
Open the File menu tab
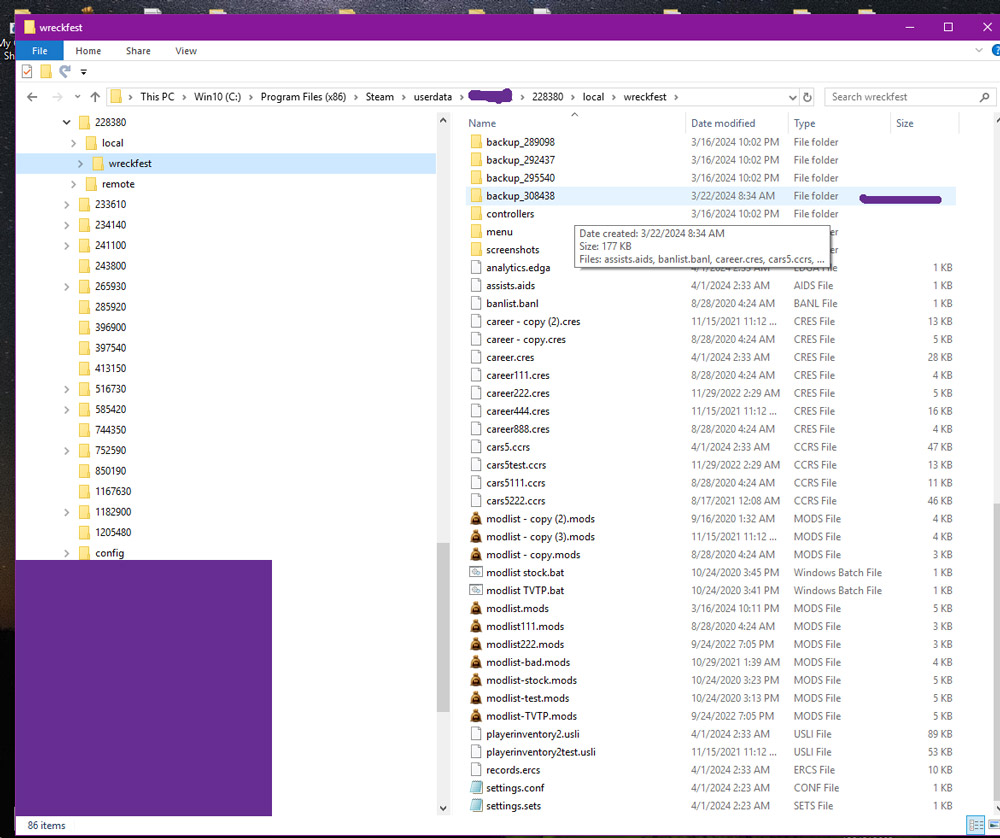pyautogui.click(x=40, y=51)
